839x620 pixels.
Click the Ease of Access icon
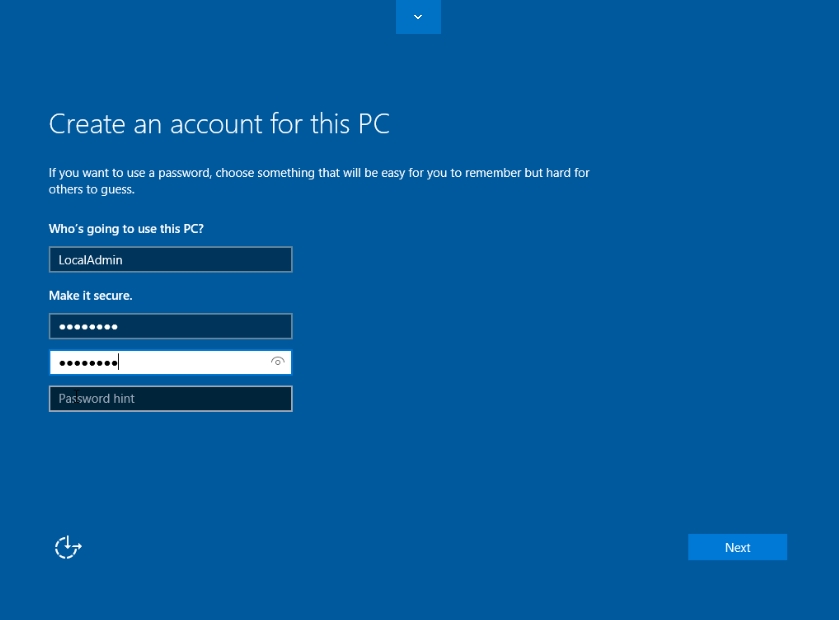68,547
